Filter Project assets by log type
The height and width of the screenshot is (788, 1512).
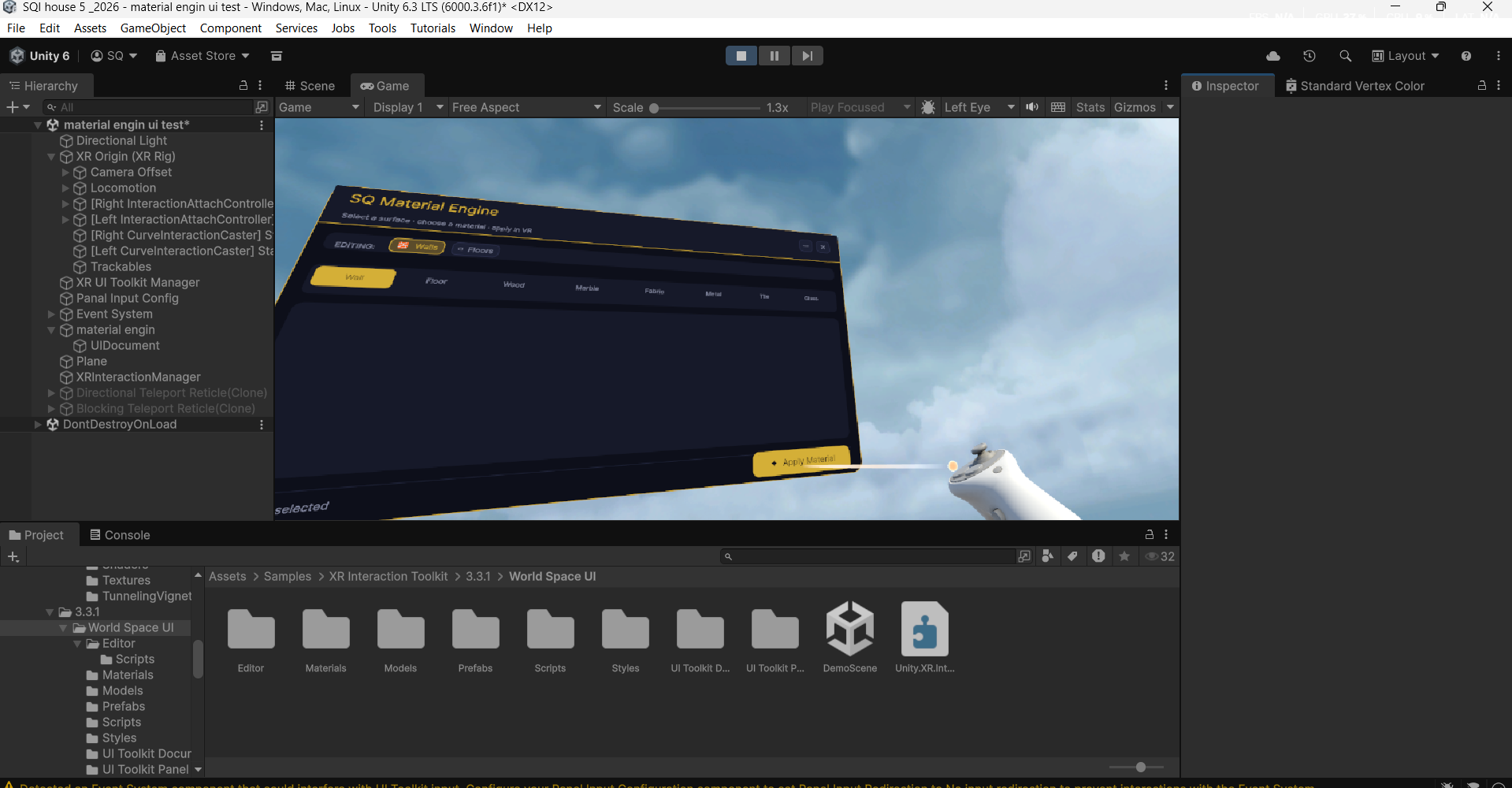point(1098,556)
